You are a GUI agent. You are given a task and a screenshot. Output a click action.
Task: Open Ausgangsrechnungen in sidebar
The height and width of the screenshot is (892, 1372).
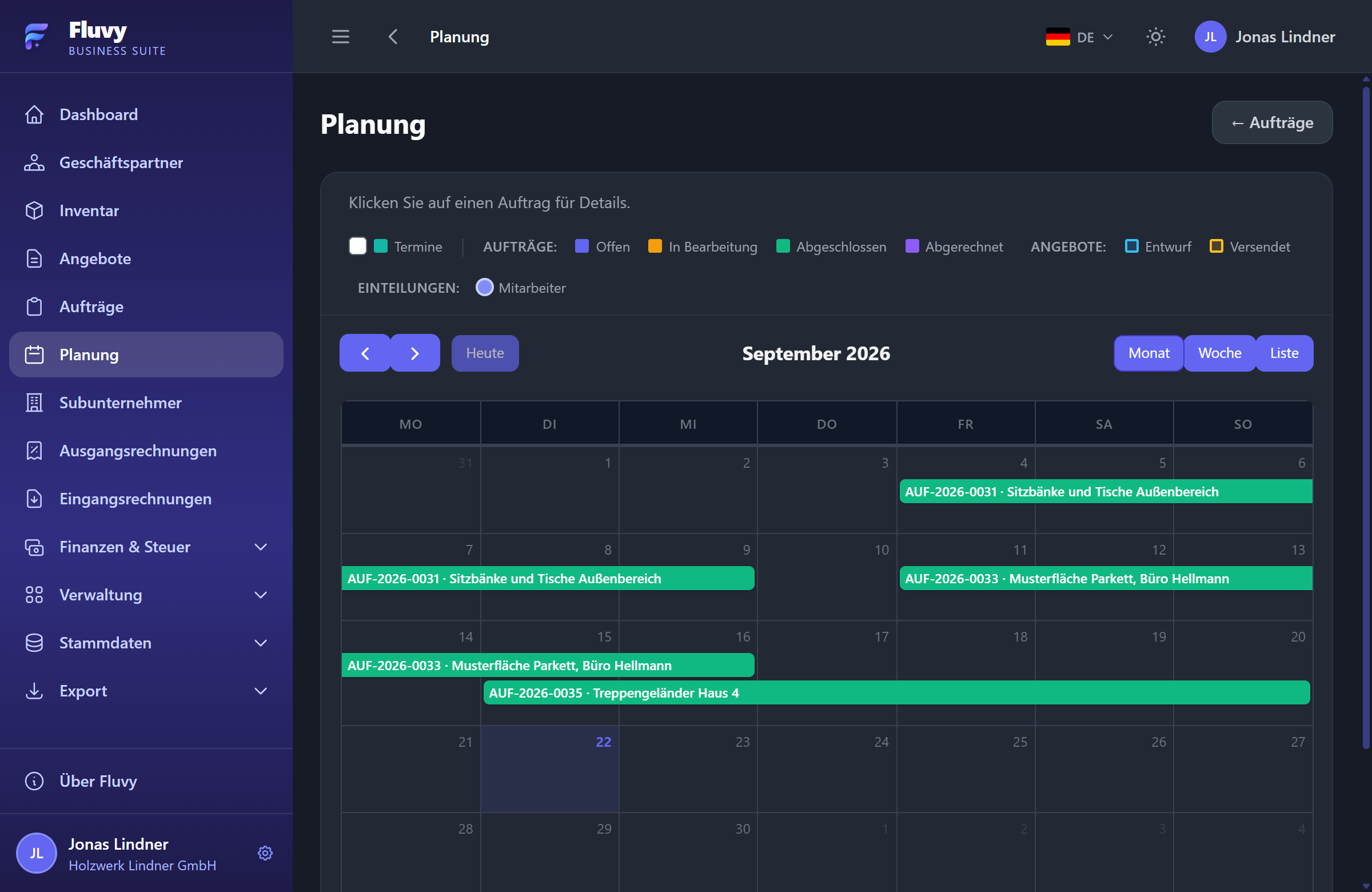pyautogui.click(x=146, y=451)
